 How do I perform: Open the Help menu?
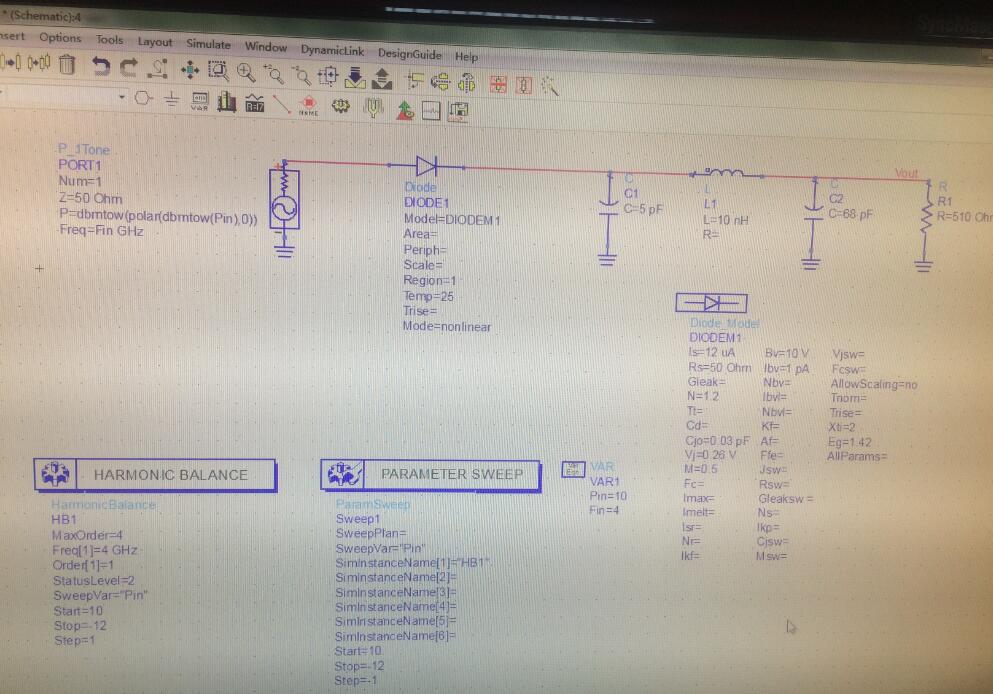467,57
